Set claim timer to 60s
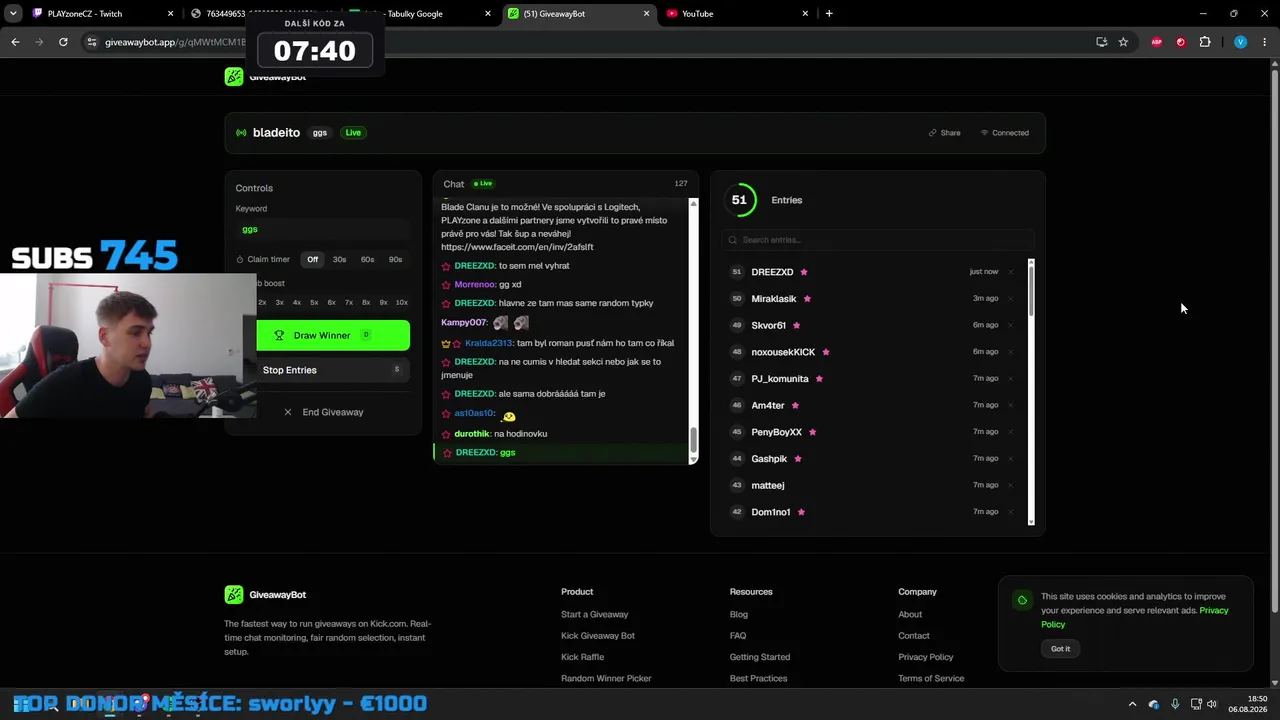Viewport: 1280px width, 720px height. pos(368,260)
